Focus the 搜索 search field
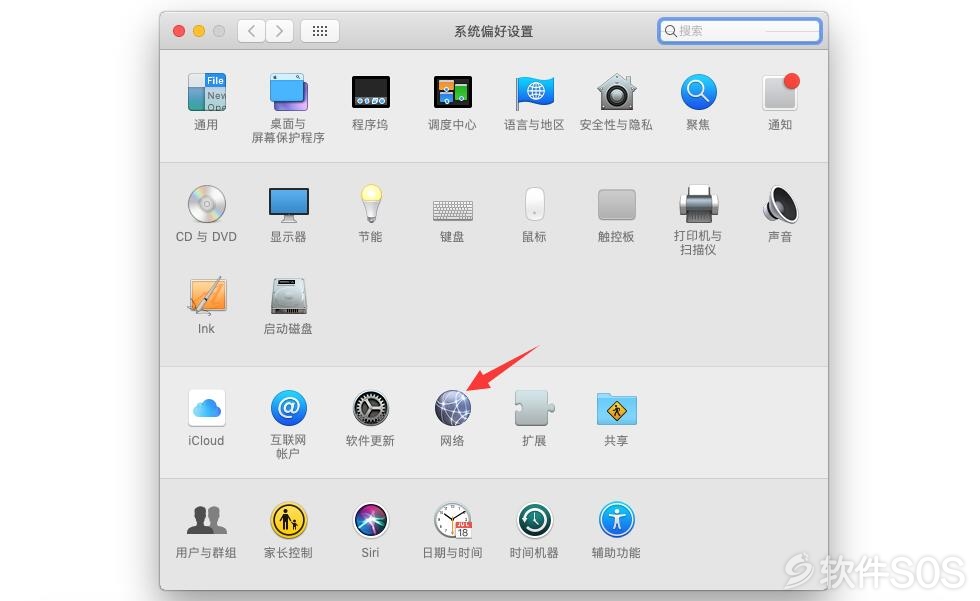The height and width of the screenshot is (601, 980). click(x=739, y=31)
